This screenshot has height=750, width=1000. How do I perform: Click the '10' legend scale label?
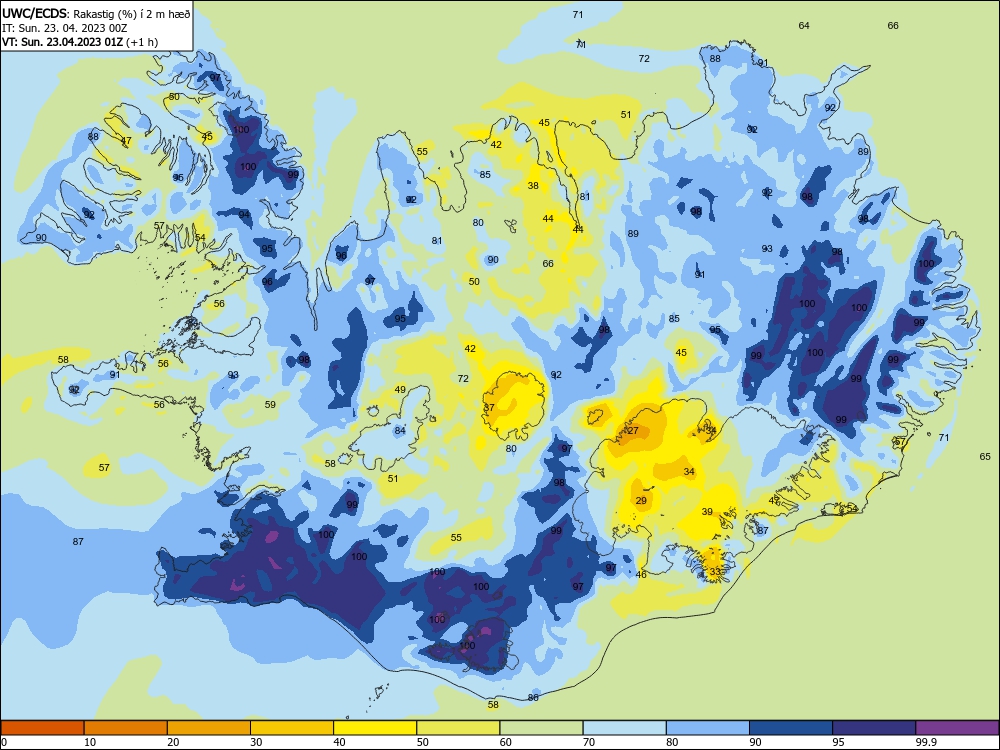click(90, 742)
